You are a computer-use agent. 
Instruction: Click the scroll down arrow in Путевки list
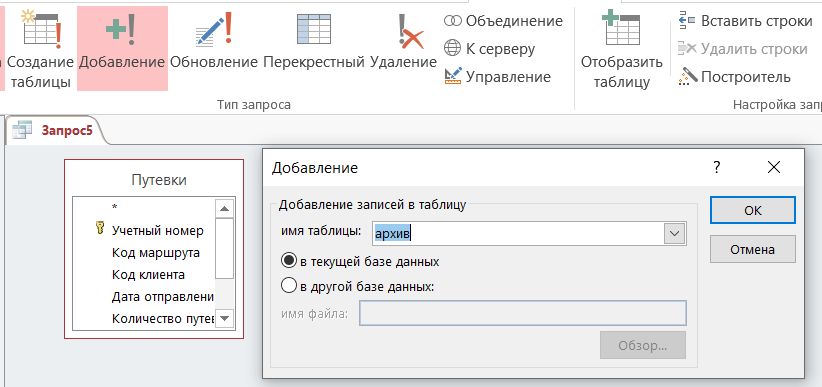225,318
